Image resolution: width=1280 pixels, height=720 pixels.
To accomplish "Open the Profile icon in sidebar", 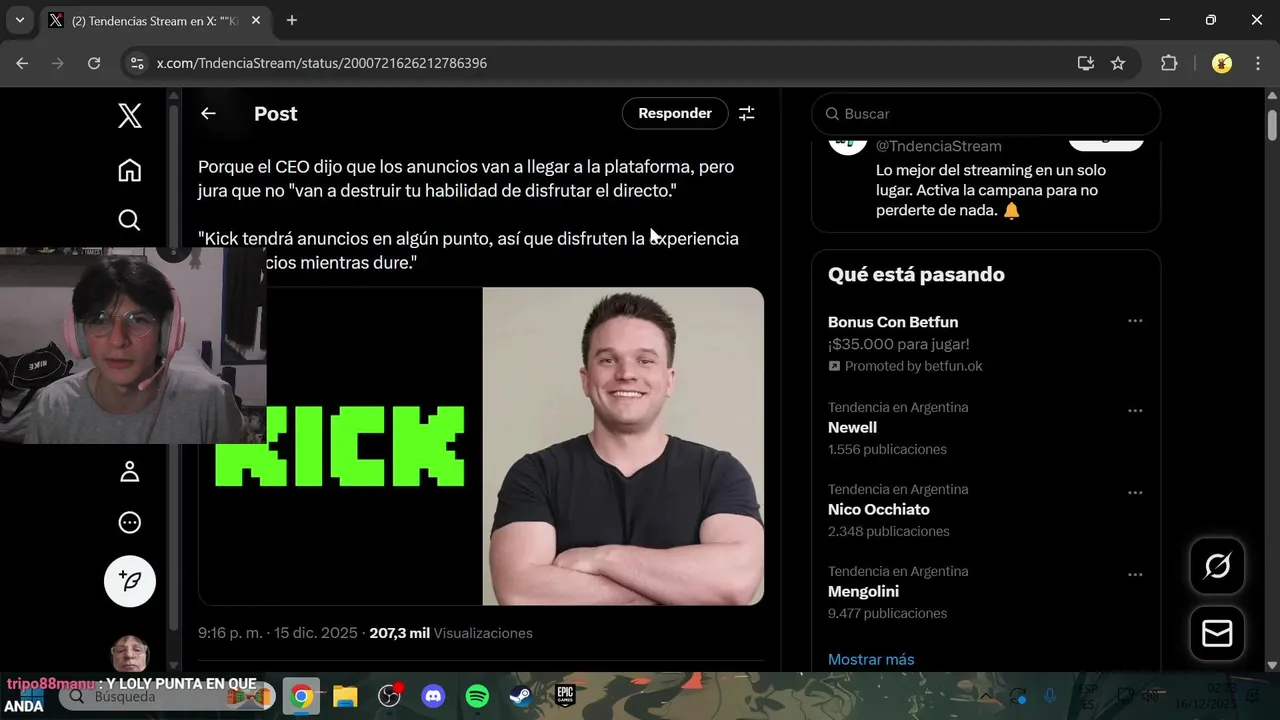I will point(130,472).
